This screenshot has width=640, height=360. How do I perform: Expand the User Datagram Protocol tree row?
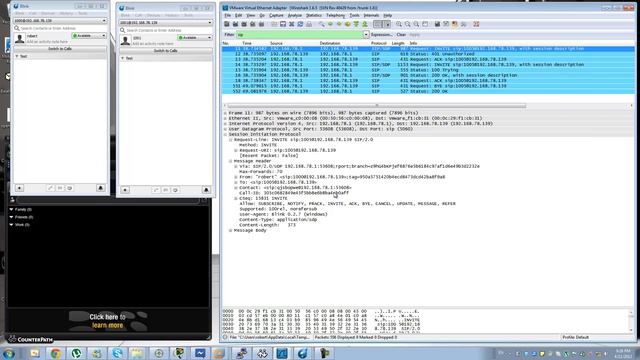pyautogui.click(x=225, y=129)
